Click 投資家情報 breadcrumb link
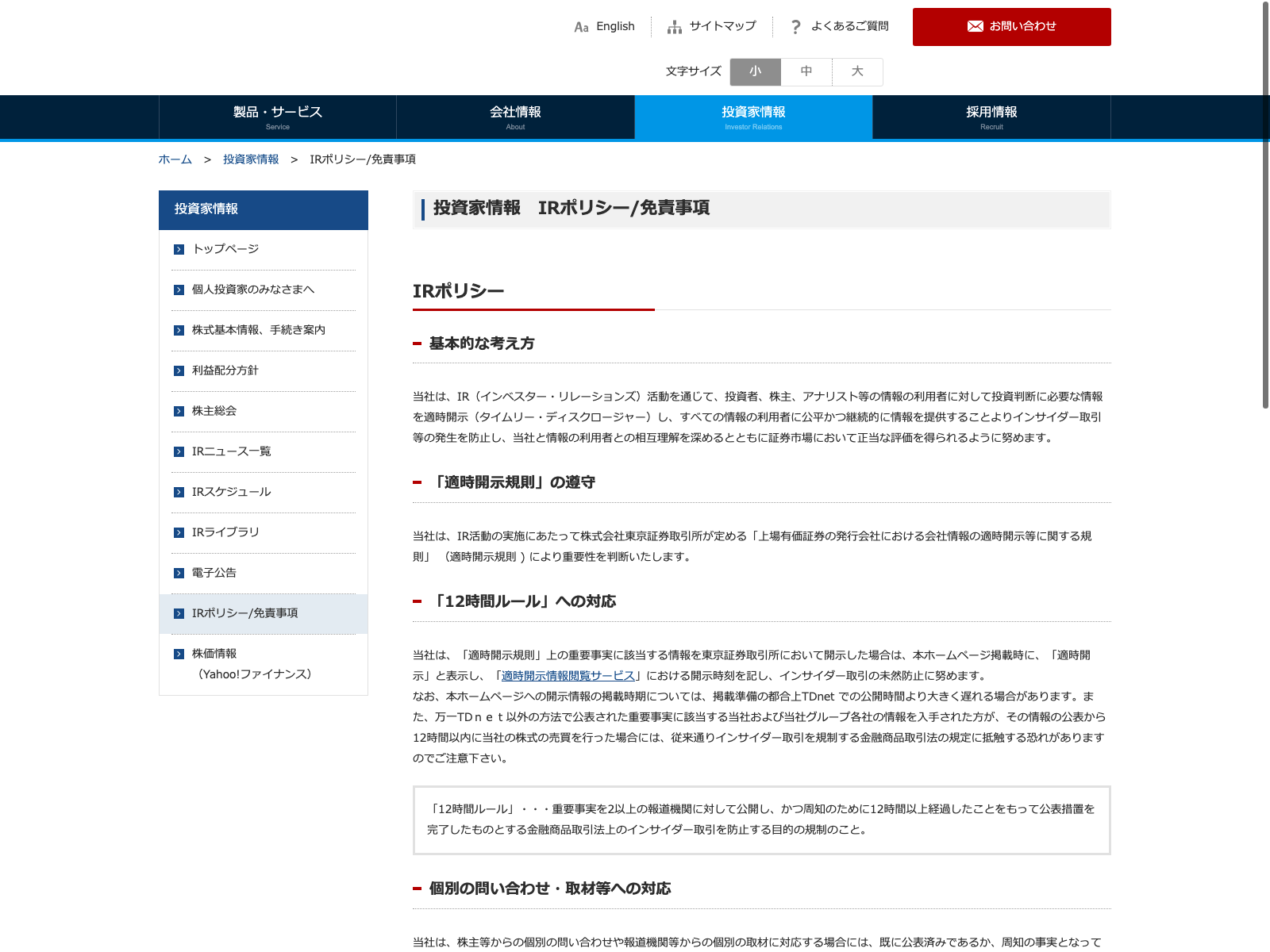 click(x=251, y=159)
